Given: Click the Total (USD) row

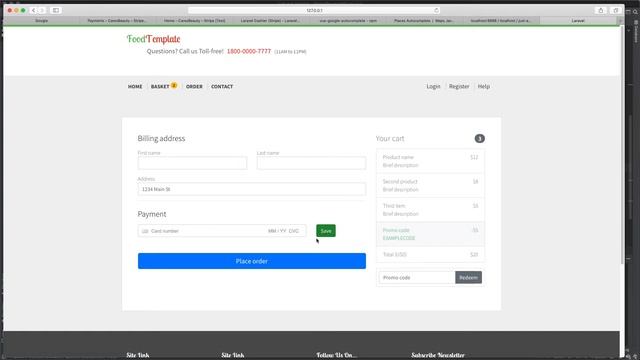Looking at the screenshot, I should pyautogui.click(x=430, y=254).
